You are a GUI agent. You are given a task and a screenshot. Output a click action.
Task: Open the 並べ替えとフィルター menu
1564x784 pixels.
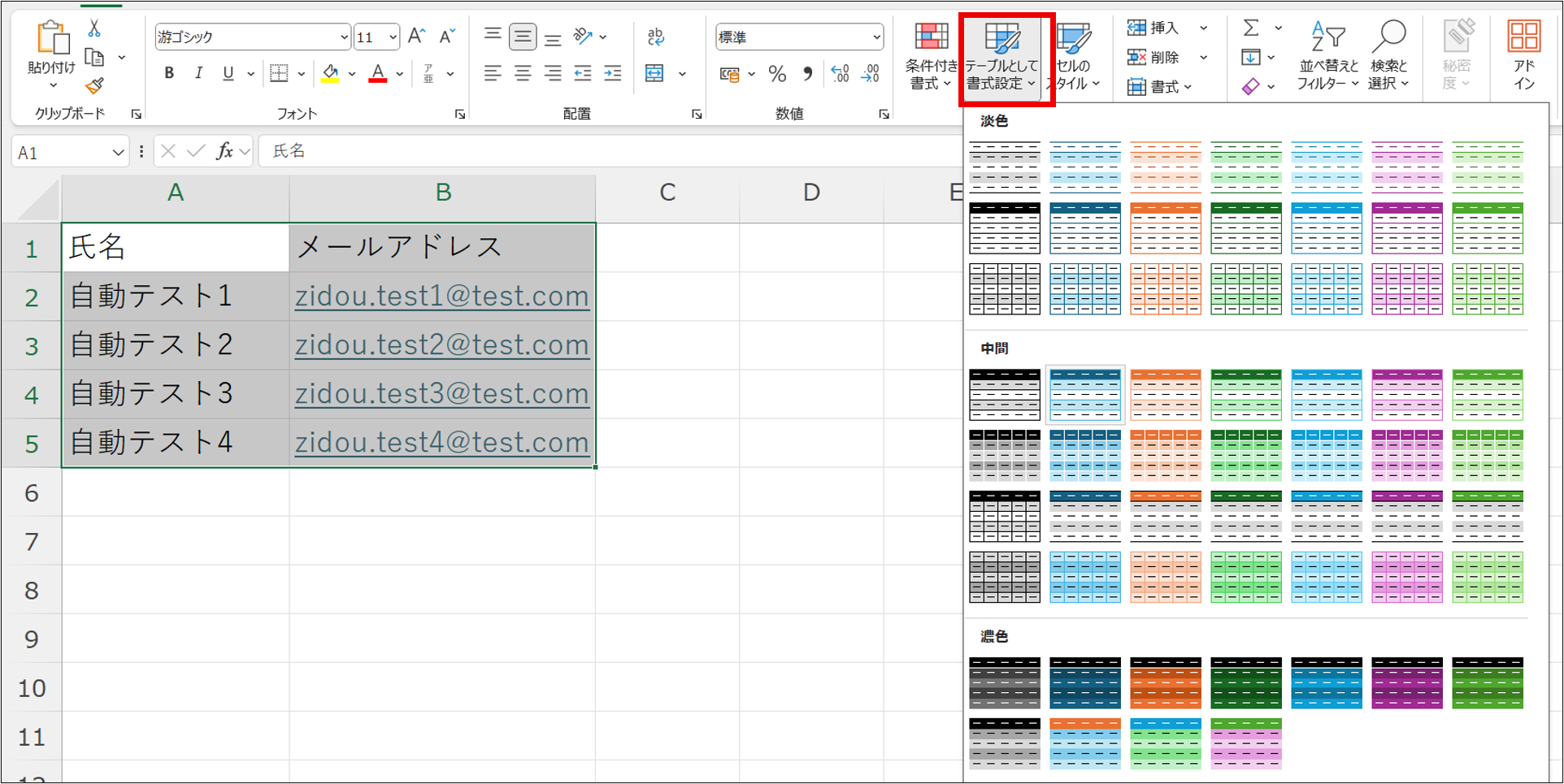pos(1327,58)
